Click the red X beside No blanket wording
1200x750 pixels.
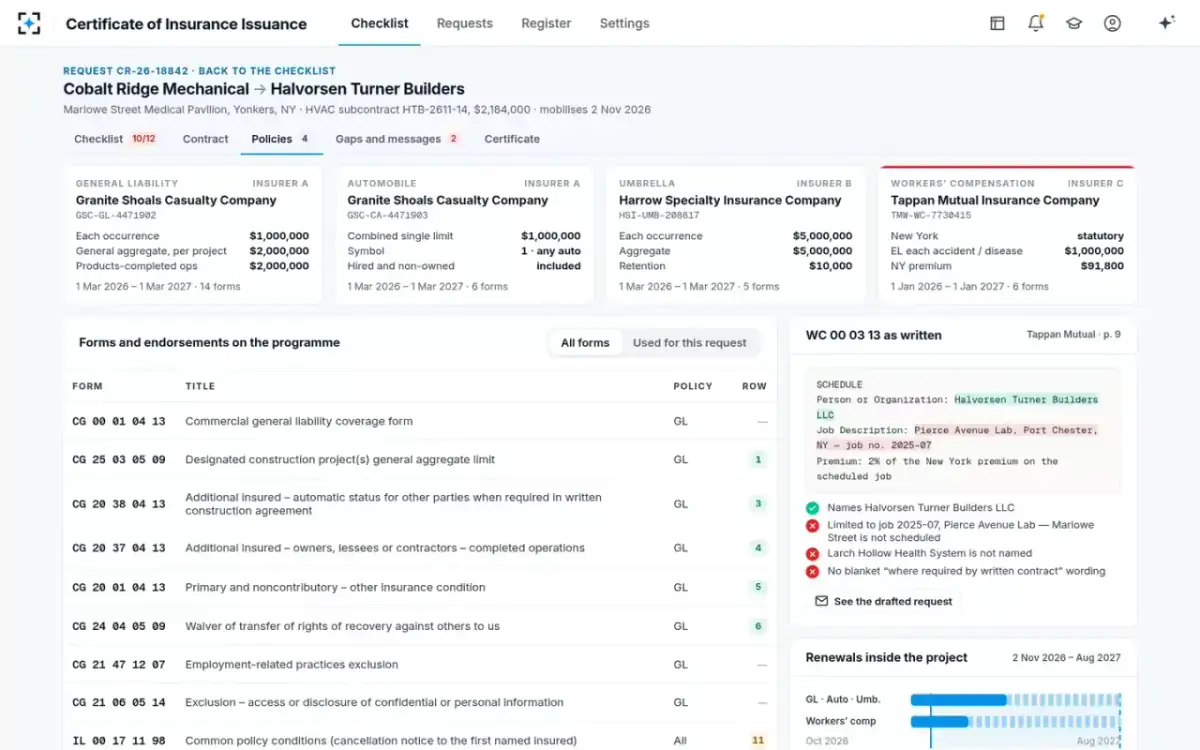point(812,571)
